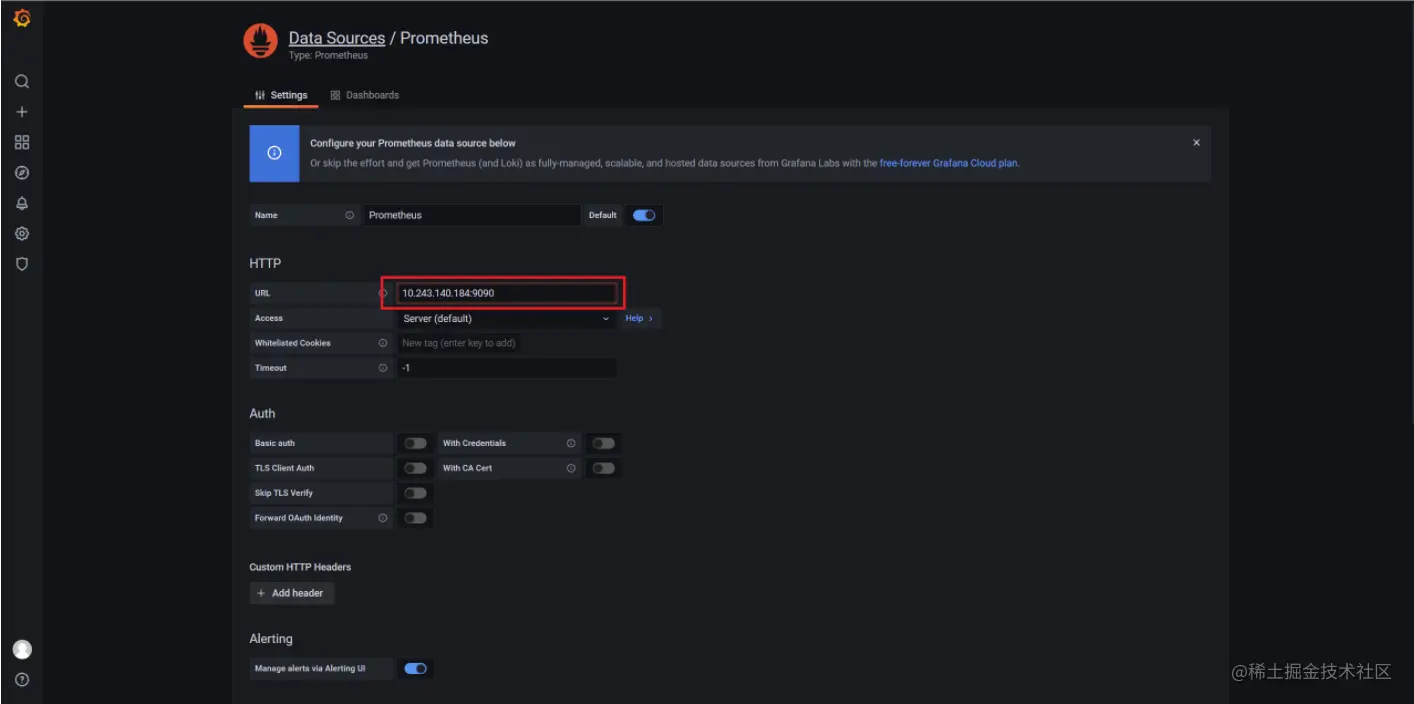
Task: Open the search magnifier in sidebar
Action: [22, 81]
